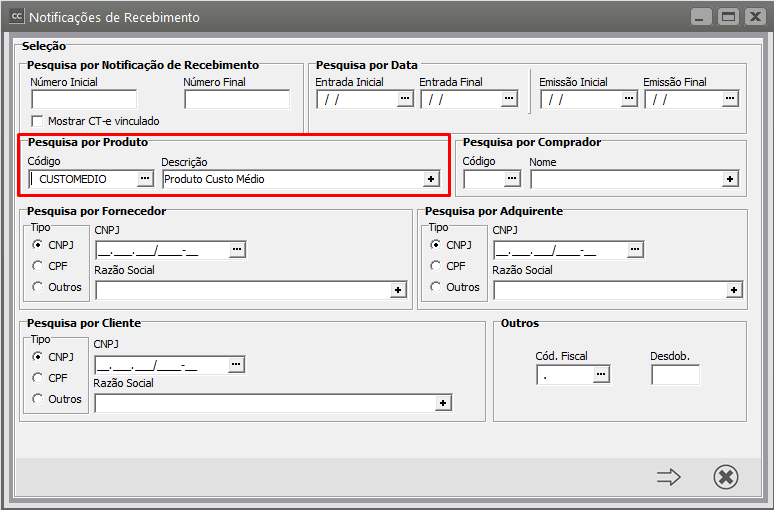
Task: Open Fornecedor CNPJ lookup ellipsis button
Action: 237,250
